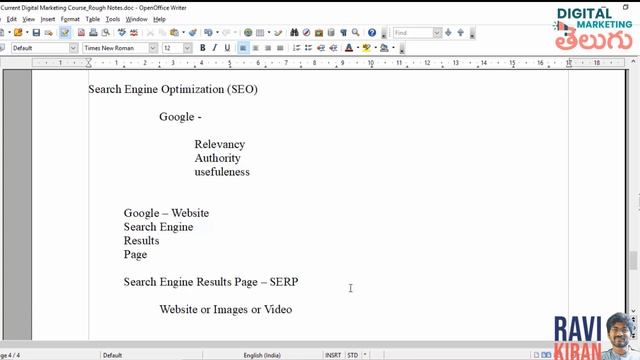
Task: Open the Undo history dropdown arrow
Action: [218, 33]
